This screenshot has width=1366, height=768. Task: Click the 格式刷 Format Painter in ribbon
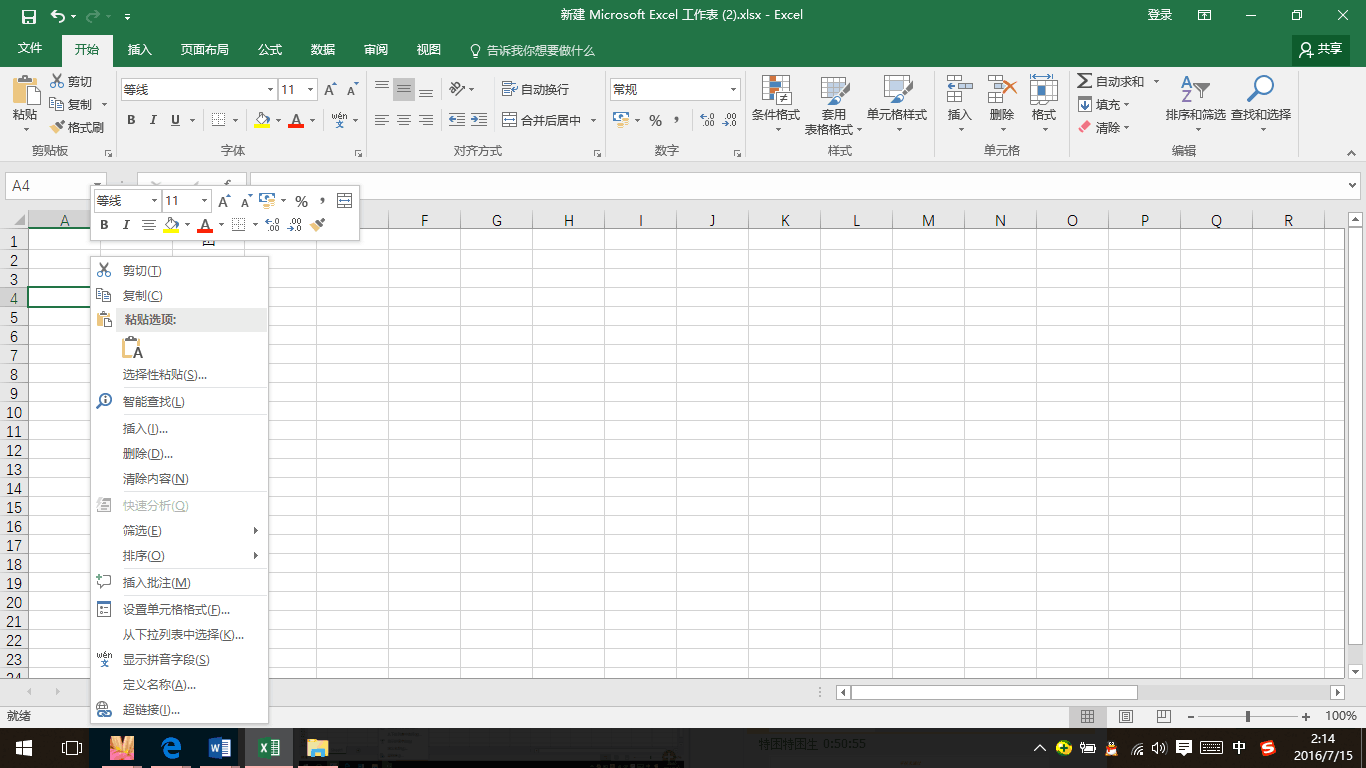point(77,127)
